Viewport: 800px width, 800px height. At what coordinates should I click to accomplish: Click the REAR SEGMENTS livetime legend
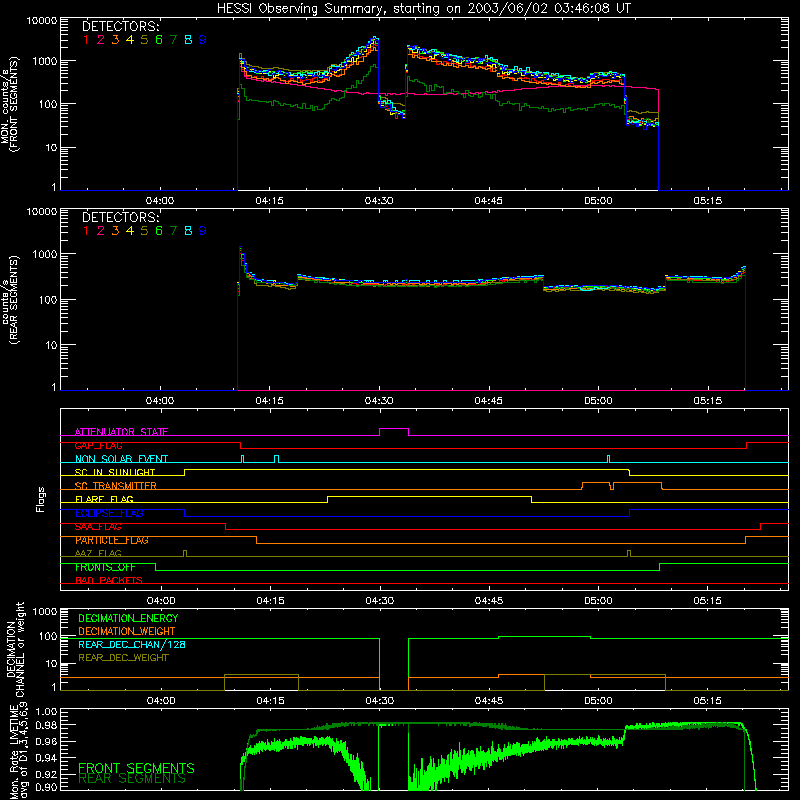132,779
